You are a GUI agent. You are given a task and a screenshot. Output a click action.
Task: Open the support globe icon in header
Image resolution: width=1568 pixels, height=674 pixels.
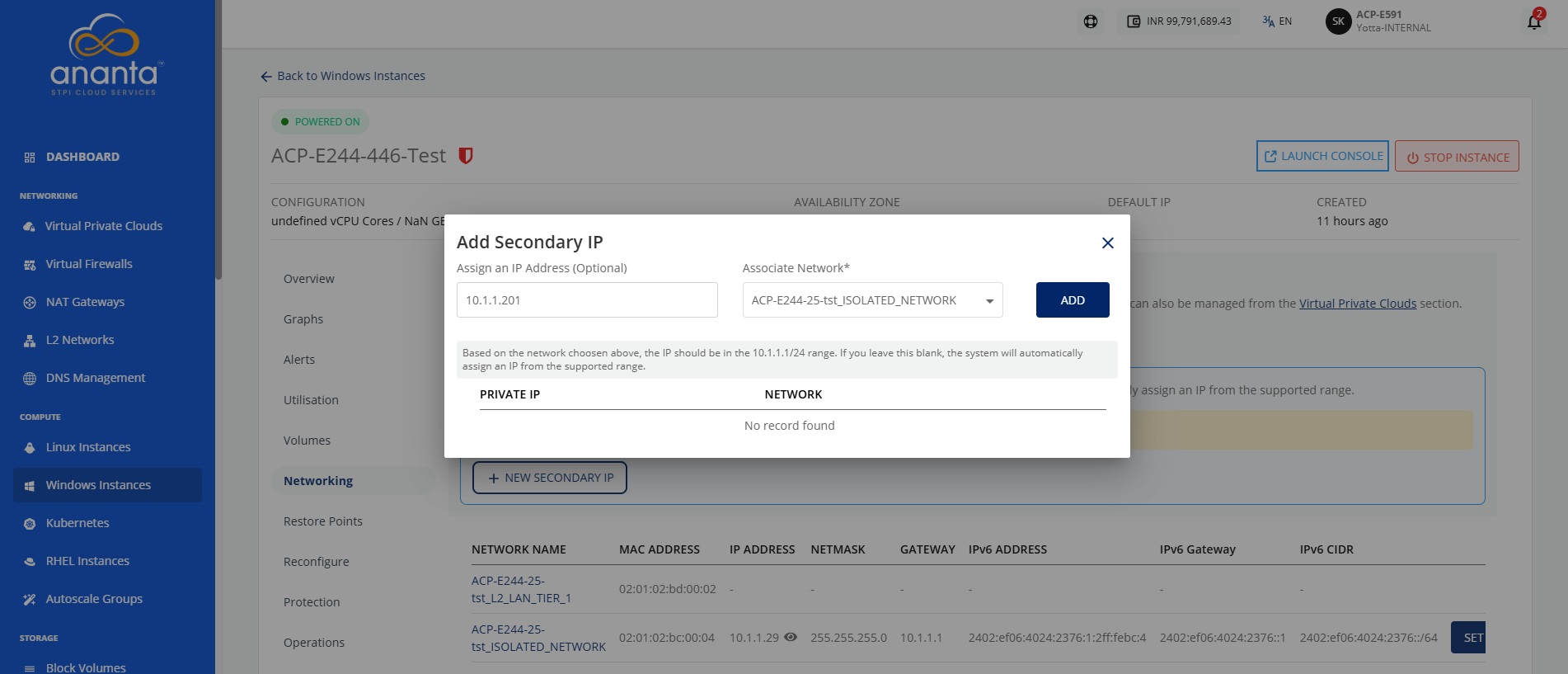(x=1091, y=21)
